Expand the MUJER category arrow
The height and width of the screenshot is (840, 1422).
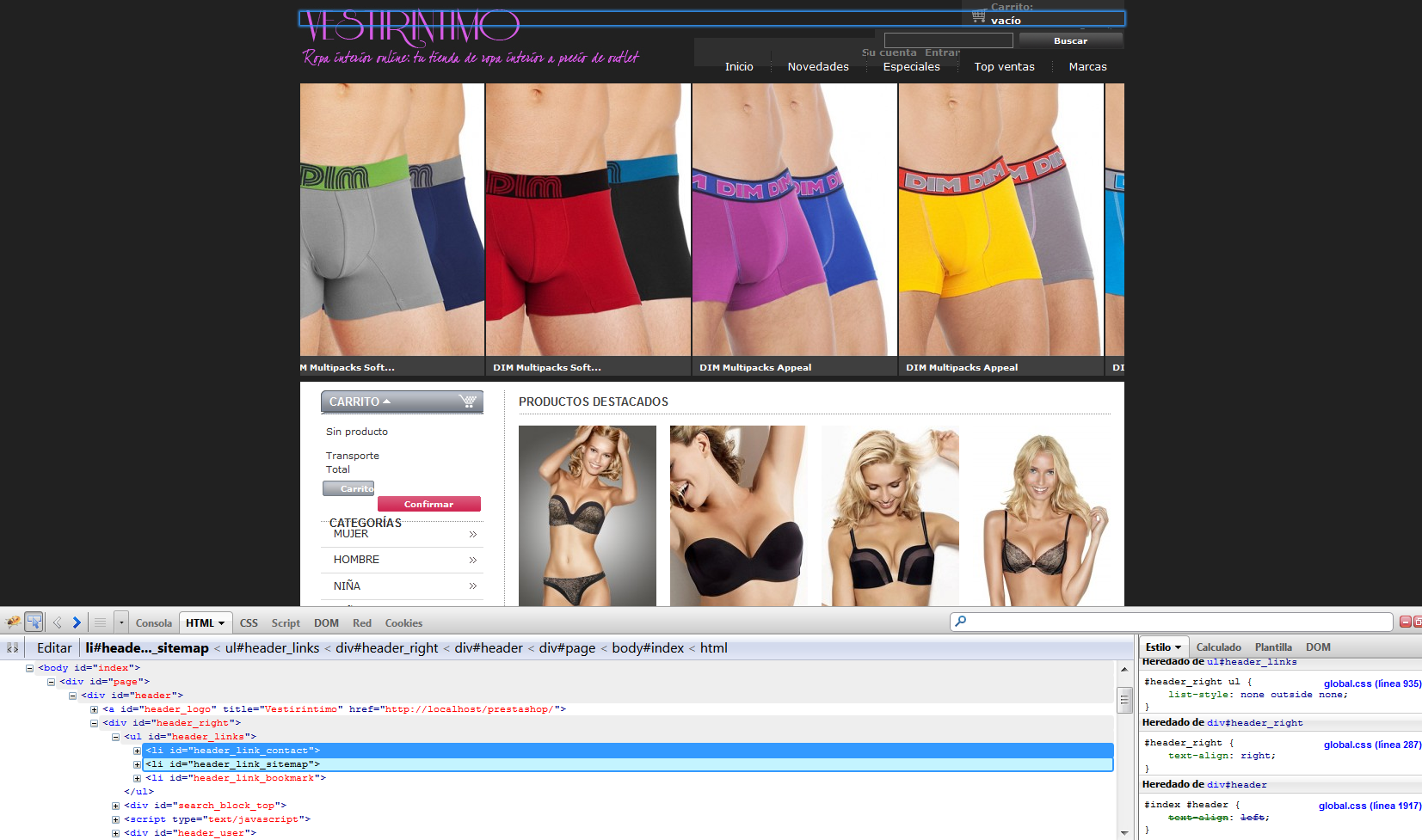[473, 535]
